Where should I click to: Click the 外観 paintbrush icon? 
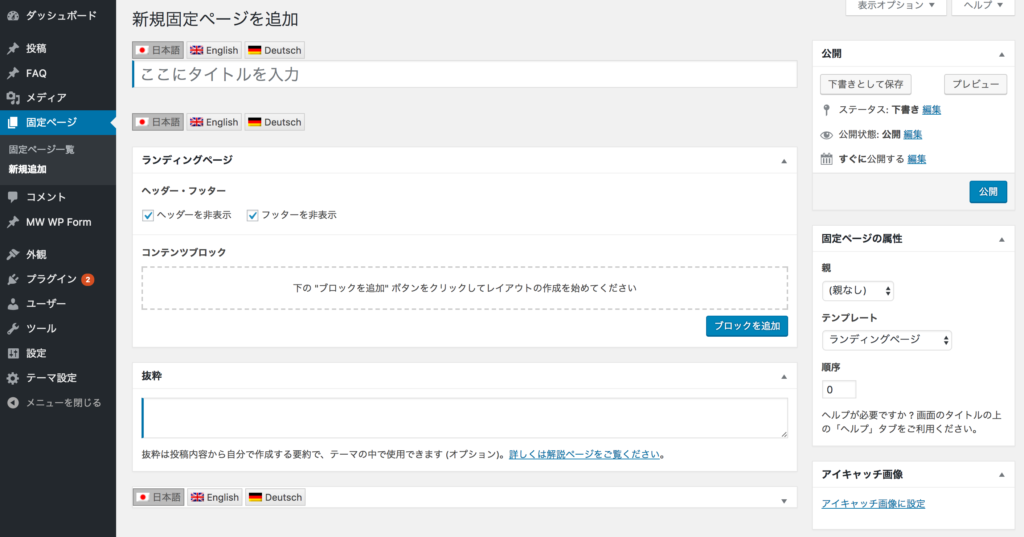pyautogui.click(x=13, y=254)
